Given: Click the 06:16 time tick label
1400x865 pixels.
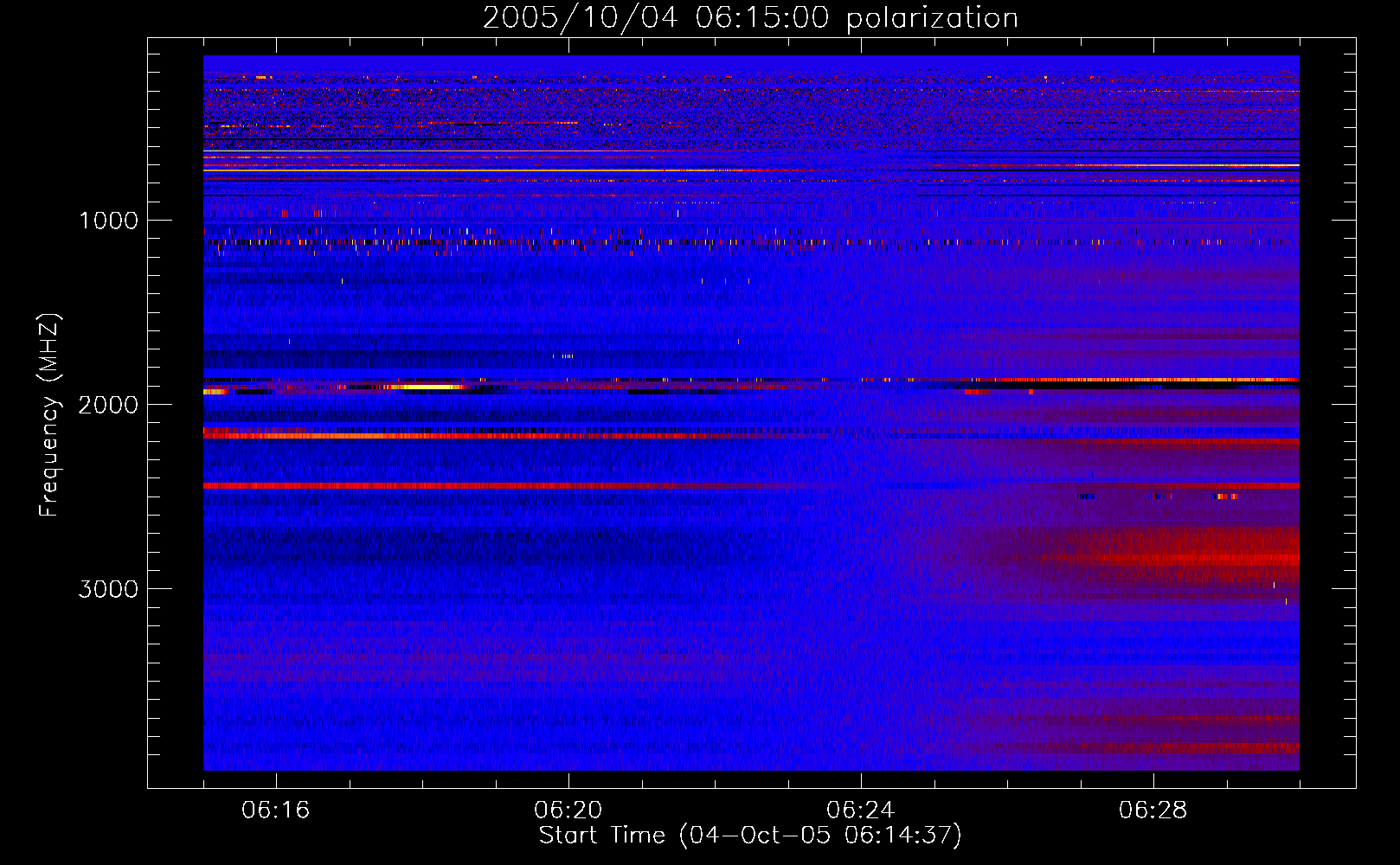Looking at the screenshot, I should tap(276, 811).
